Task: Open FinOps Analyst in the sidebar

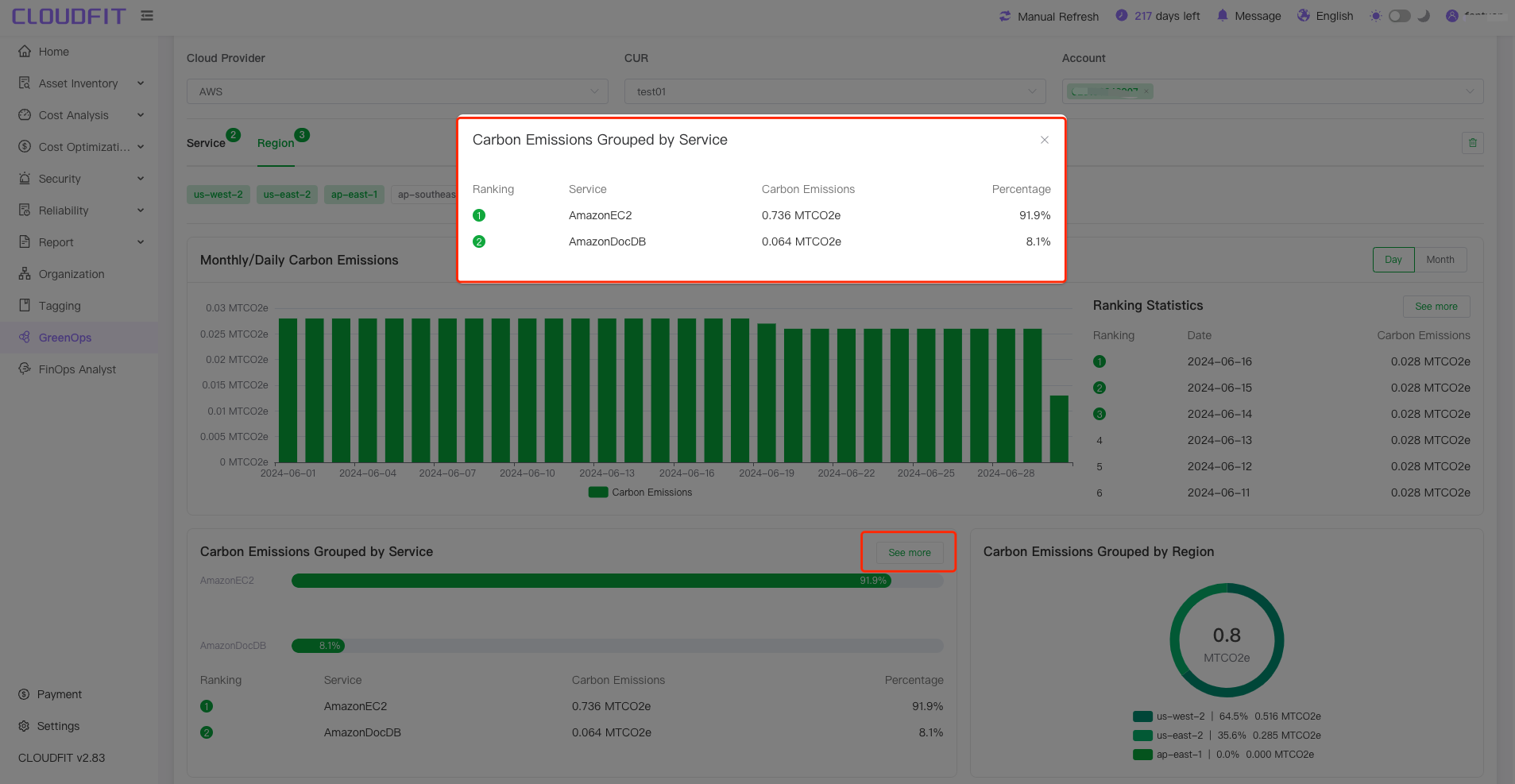Action: (x=77, y=369)
